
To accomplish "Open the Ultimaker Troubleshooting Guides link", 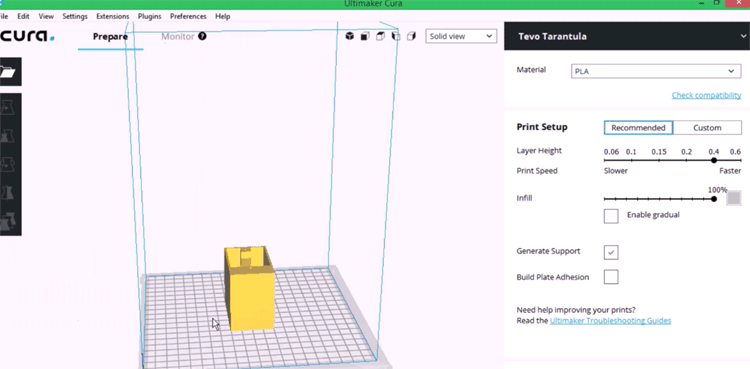I will [x=610, y=321].
